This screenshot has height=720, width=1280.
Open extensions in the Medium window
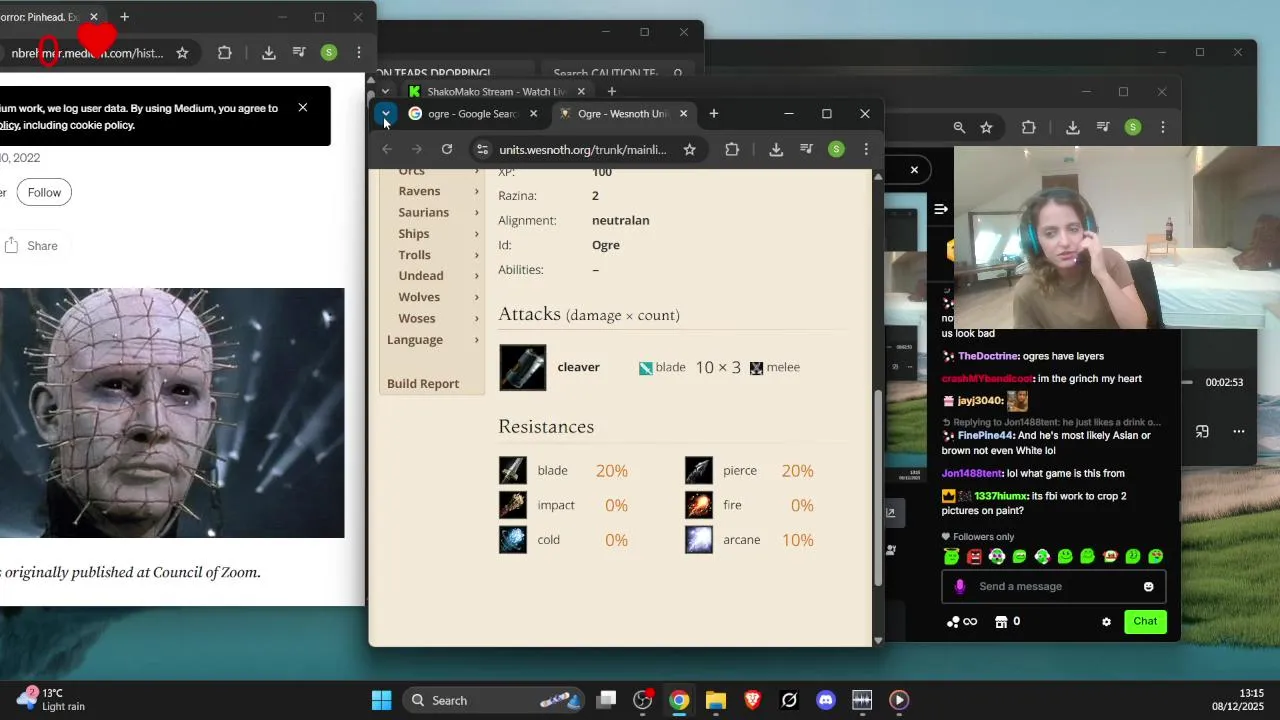click(x=225, y=53)
